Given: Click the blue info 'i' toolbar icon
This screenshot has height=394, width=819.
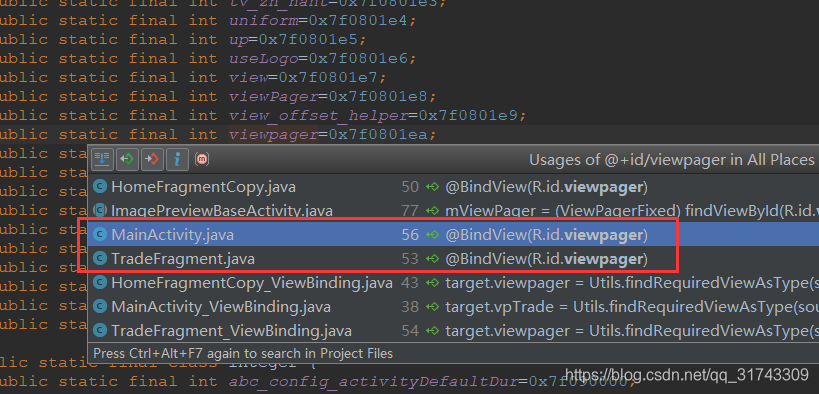Looking at the screenshot, I should (177, 159).
